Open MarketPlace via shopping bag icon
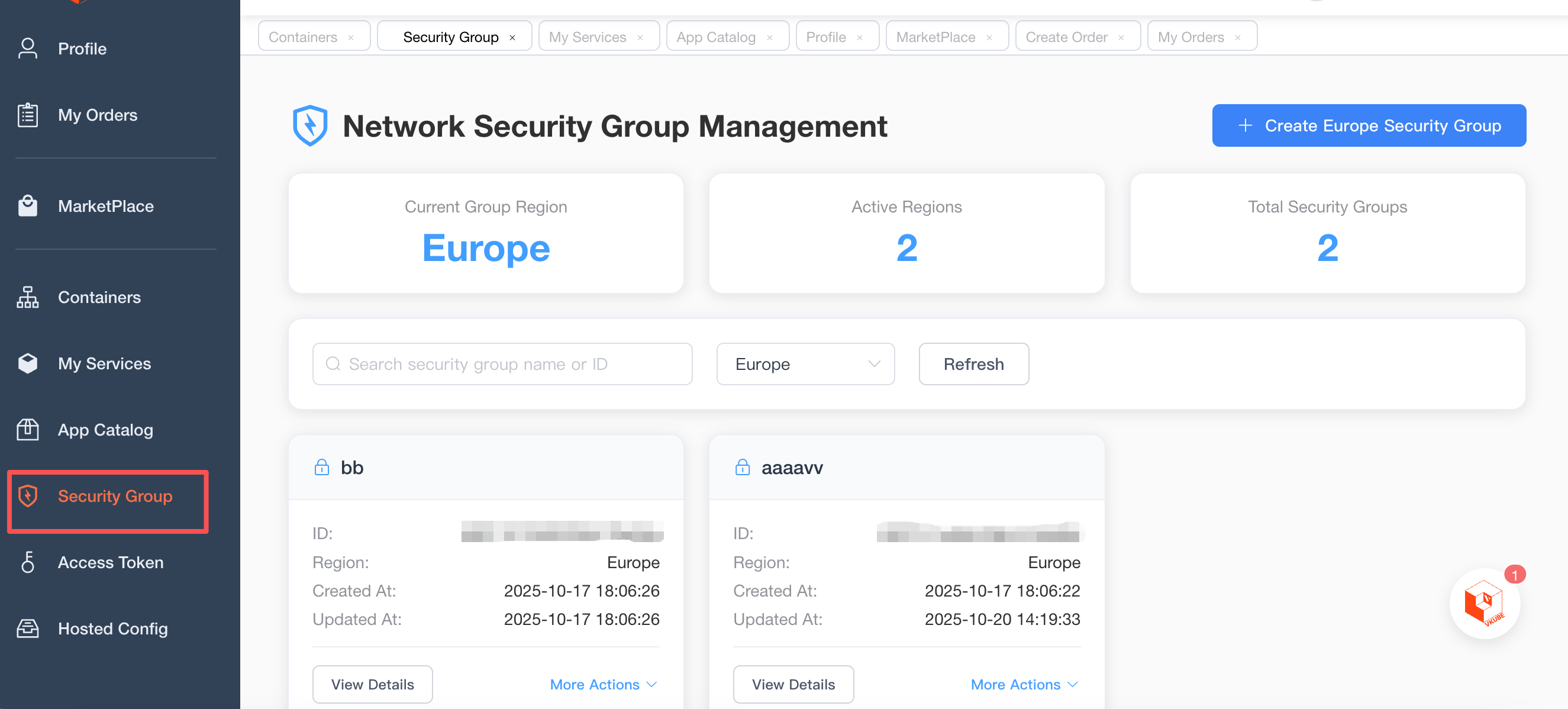 (x=27, y=207)
